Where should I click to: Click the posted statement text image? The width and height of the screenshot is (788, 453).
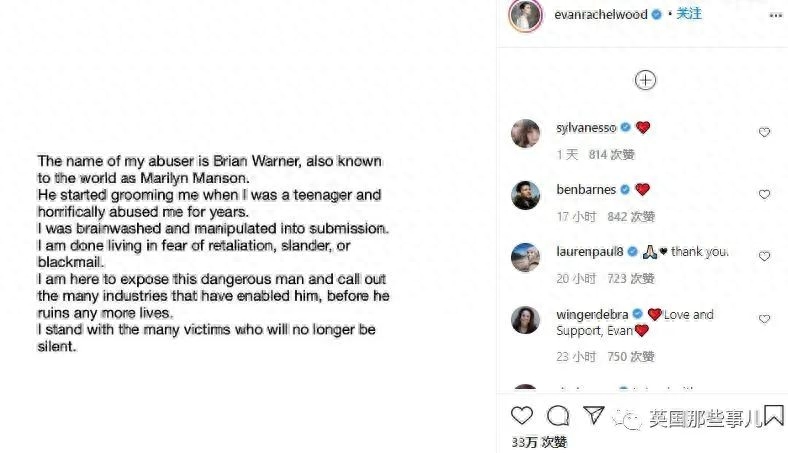point(213,254)
